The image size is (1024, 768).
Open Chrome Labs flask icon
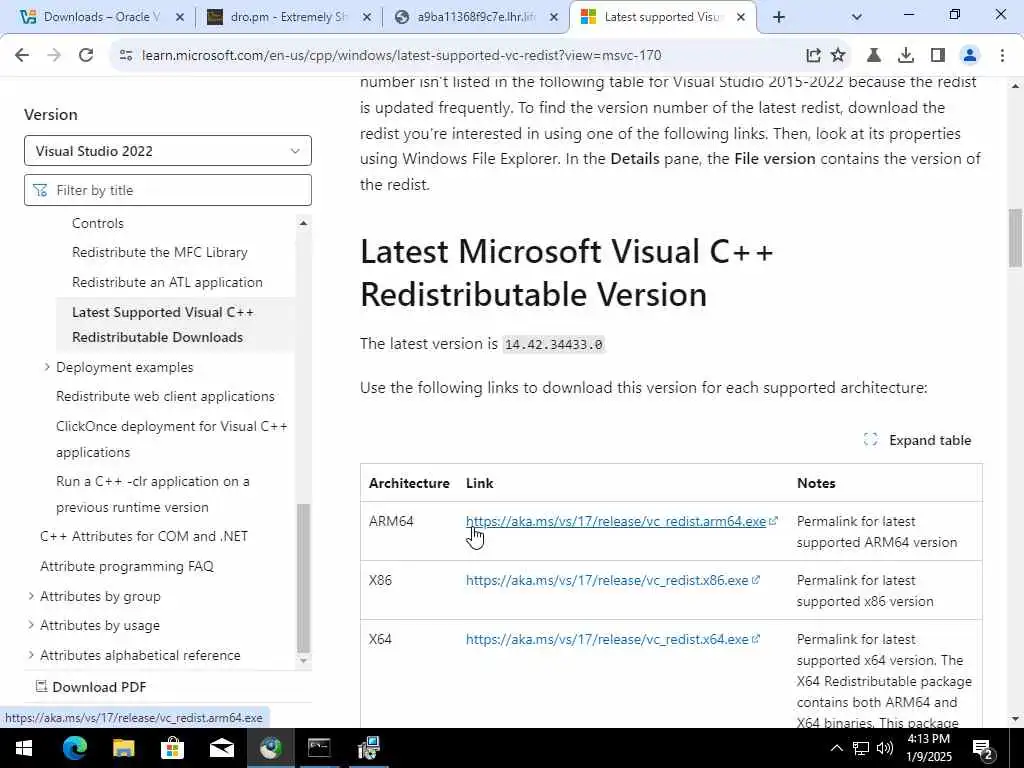tap(873, 56)
